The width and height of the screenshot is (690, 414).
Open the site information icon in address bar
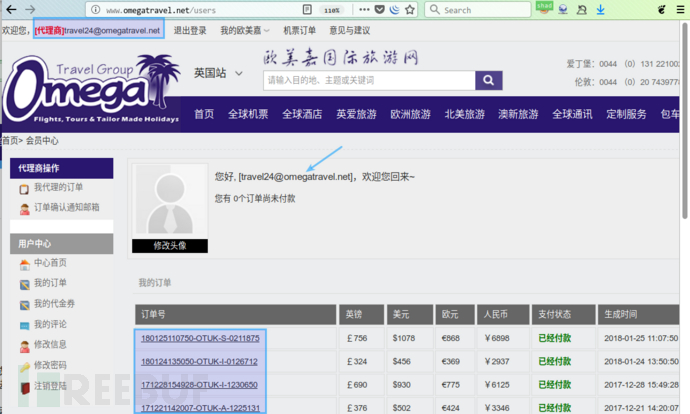pos(95,10)
